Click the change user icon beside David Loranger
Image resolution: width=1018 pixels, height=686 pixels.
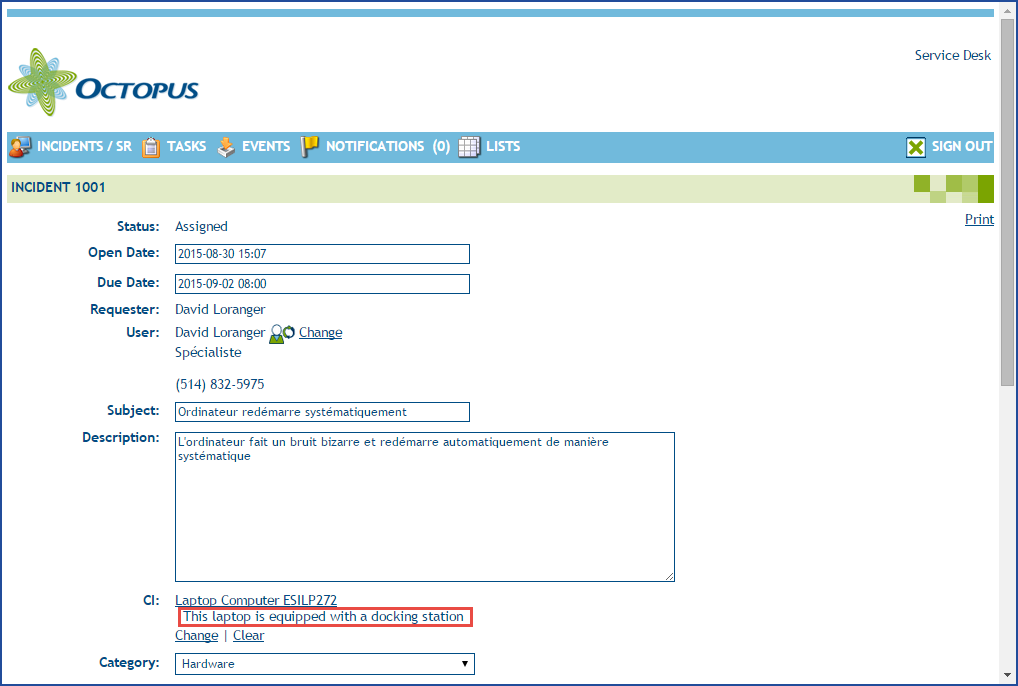(282, 333)
